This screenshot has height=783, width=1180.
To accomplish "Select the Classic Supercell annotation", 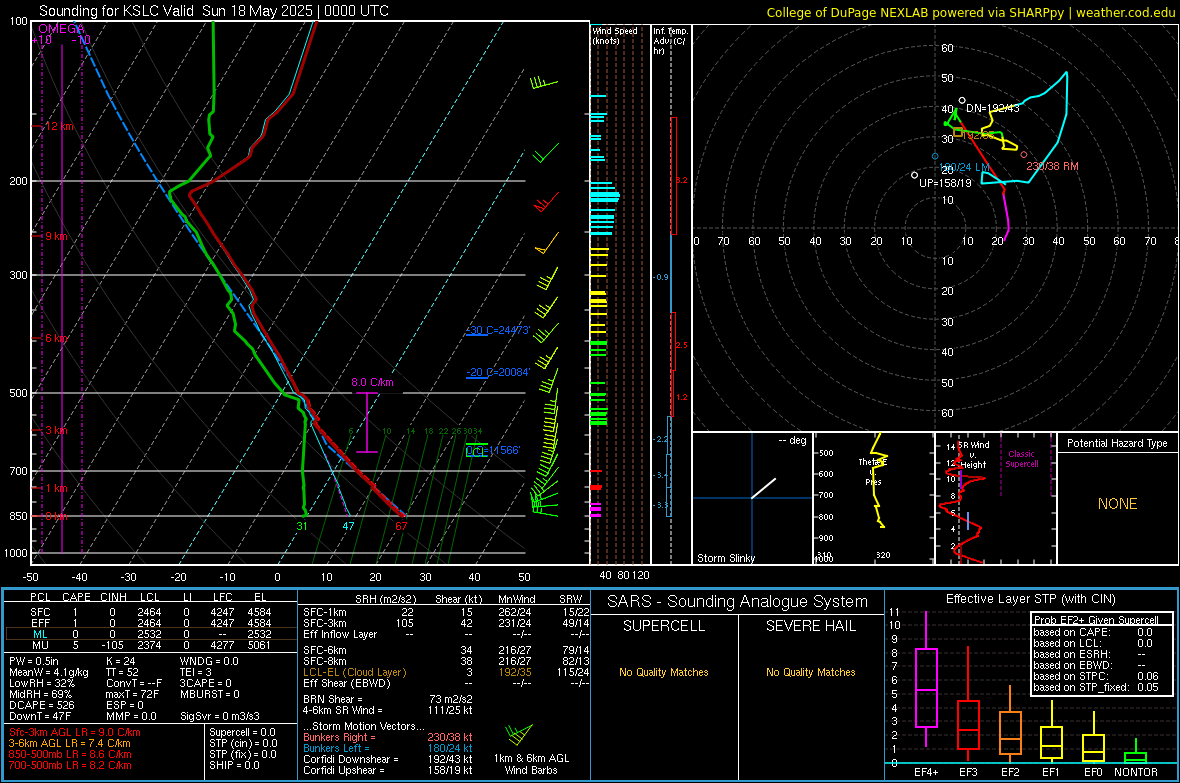I will pyautogui.click(x=1021, y=459).
